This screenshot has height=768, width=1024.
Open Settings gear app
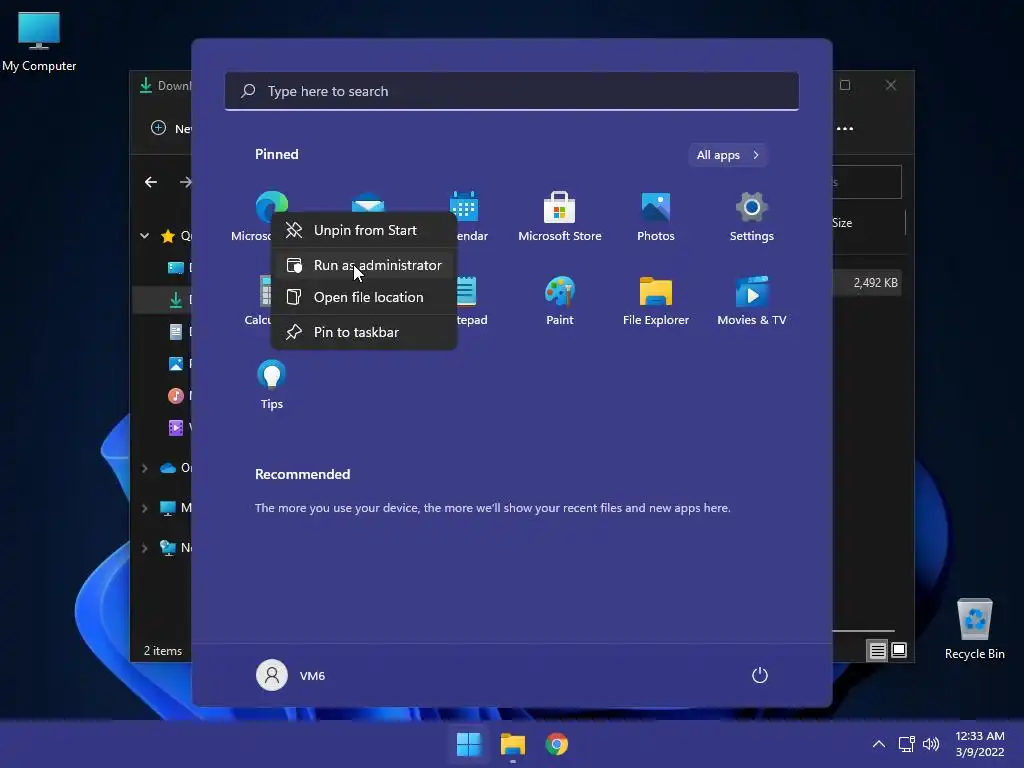[x=752, y=216]
